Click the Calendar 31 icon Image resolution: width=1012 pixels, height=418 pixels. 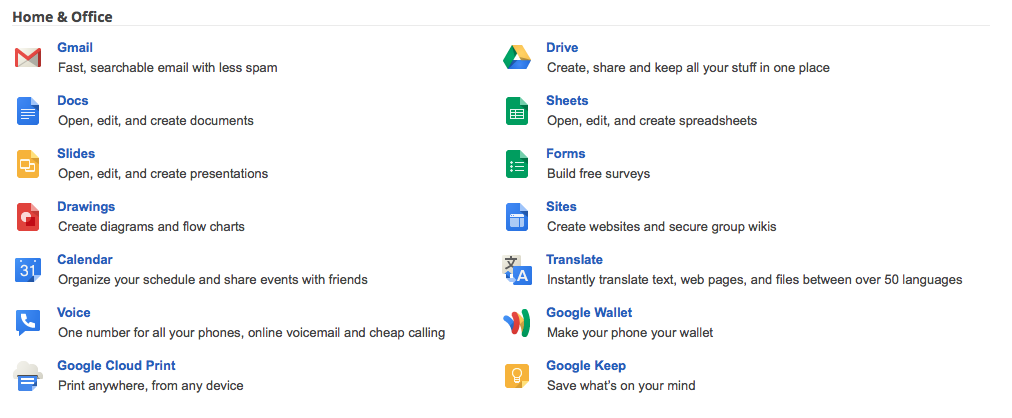[x=28, y=270]
